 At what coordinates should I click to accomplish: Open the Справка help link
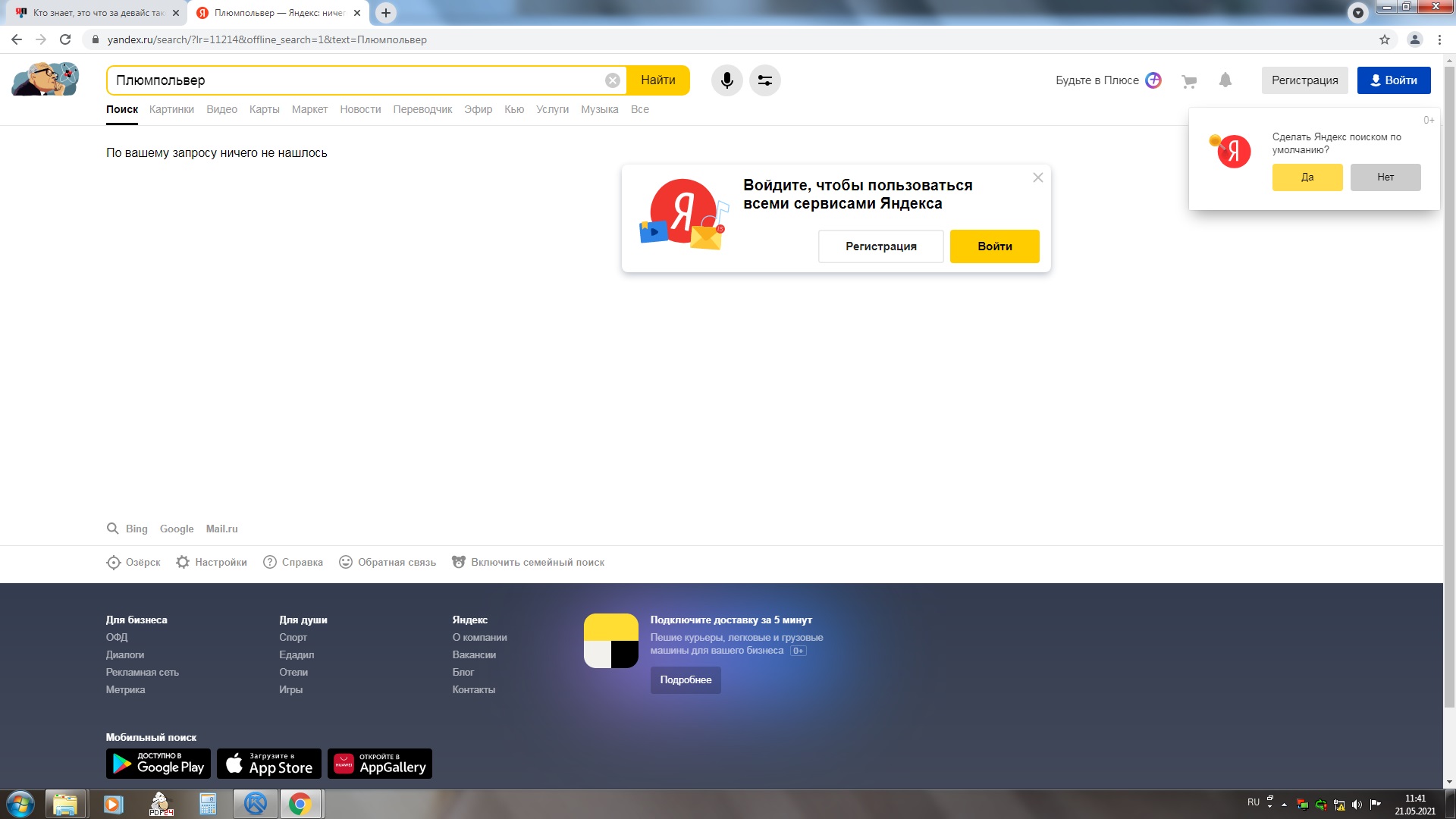tap(293, 563)
